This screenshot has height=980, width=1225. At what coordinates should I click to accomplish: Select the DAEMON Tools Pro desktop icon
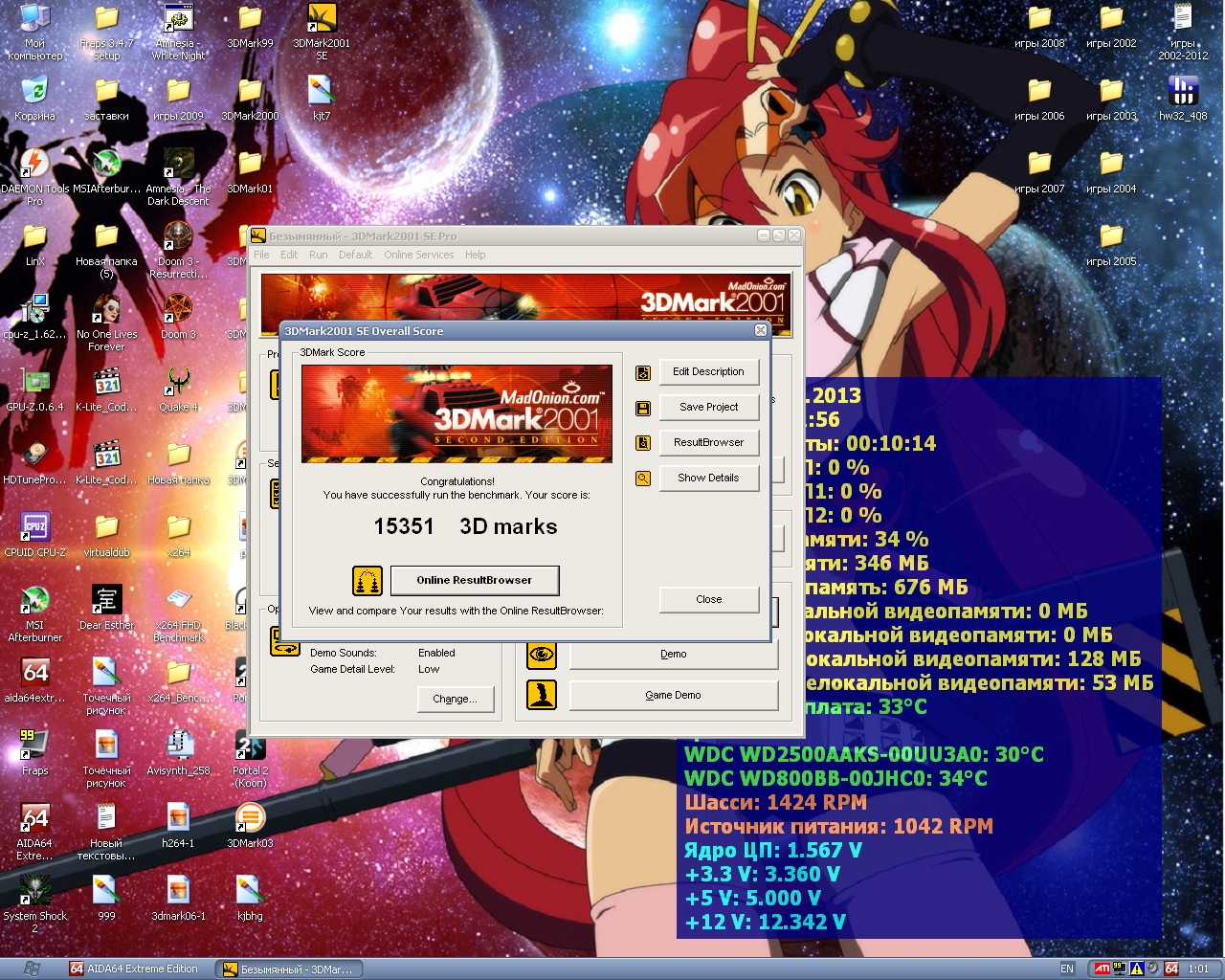pyautogui.click(x=34, y=178)
